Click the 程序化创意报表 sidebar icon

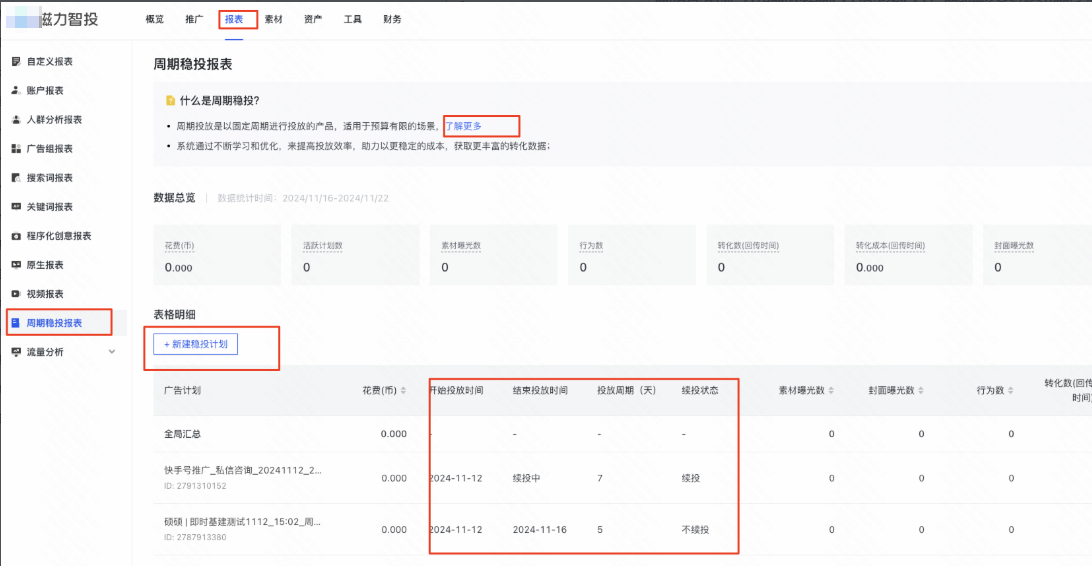tap(16, 236)
